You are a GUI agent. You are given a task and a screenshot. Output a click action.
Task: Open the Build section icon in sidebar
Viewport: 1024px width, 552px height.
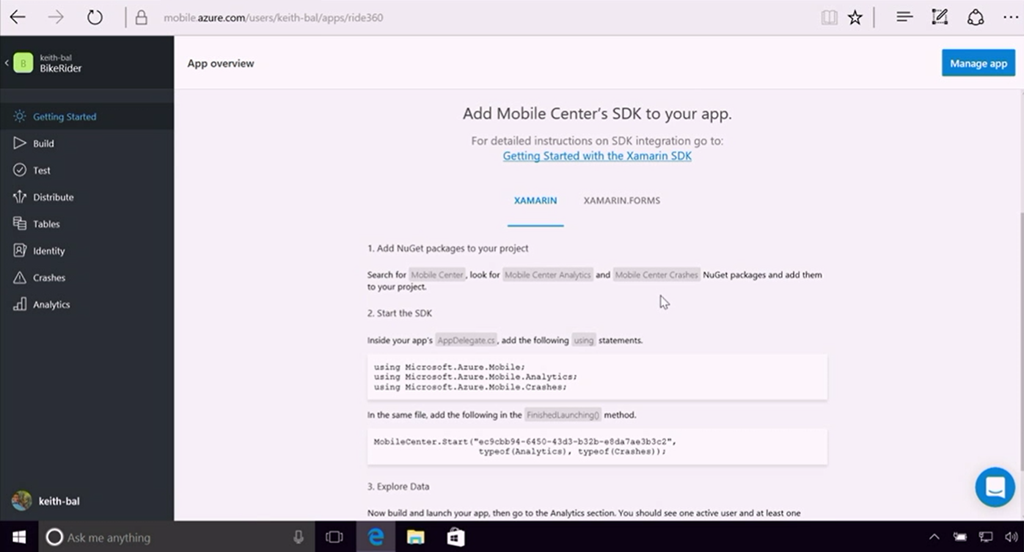[x=19, y=143]
